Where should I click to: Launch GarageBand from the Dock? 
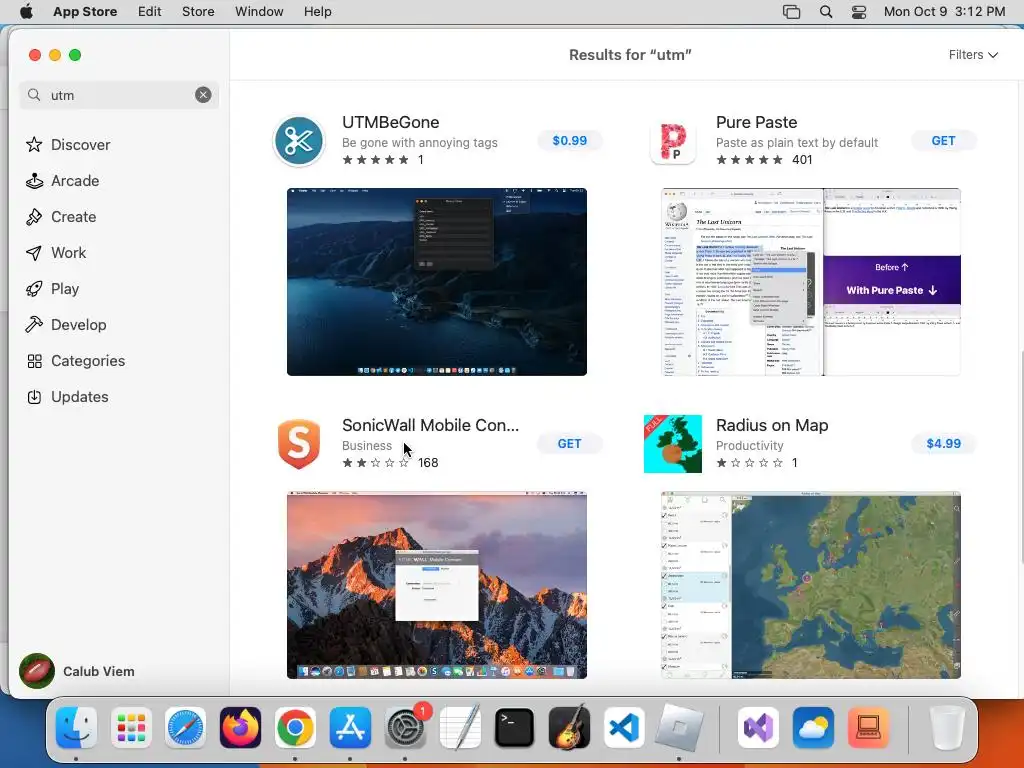[x=569, y=727]
